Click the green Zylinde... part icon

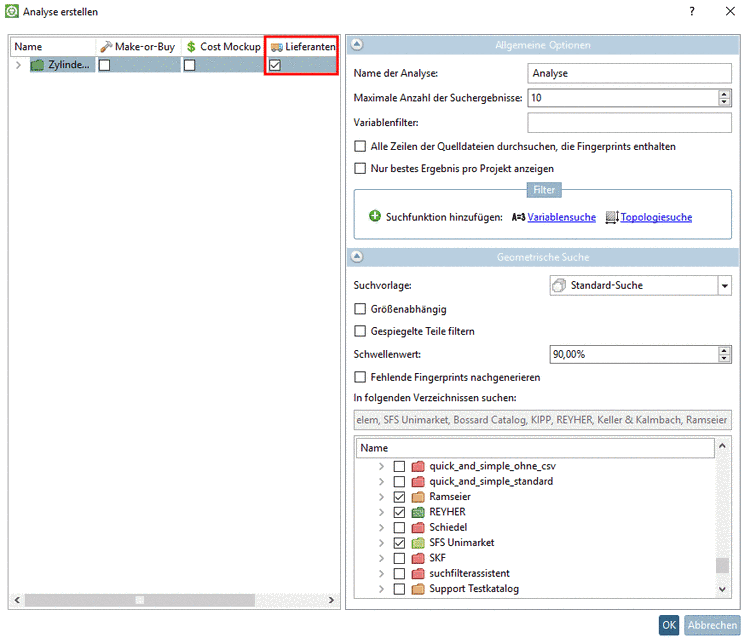[x=37, y=65]
